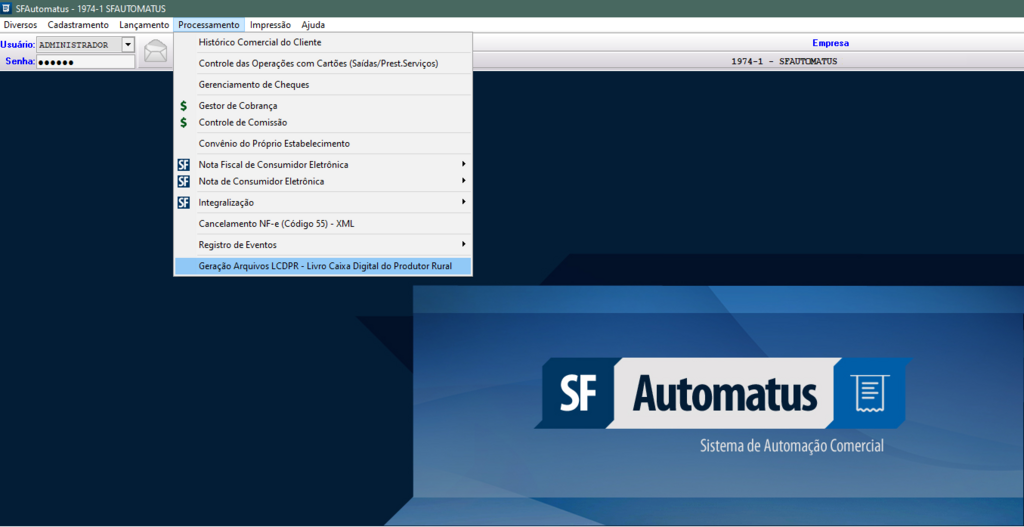Expand the Integralização submenu arrow
This screenshot has width=1024, height=527.
(x=463, y=202)
